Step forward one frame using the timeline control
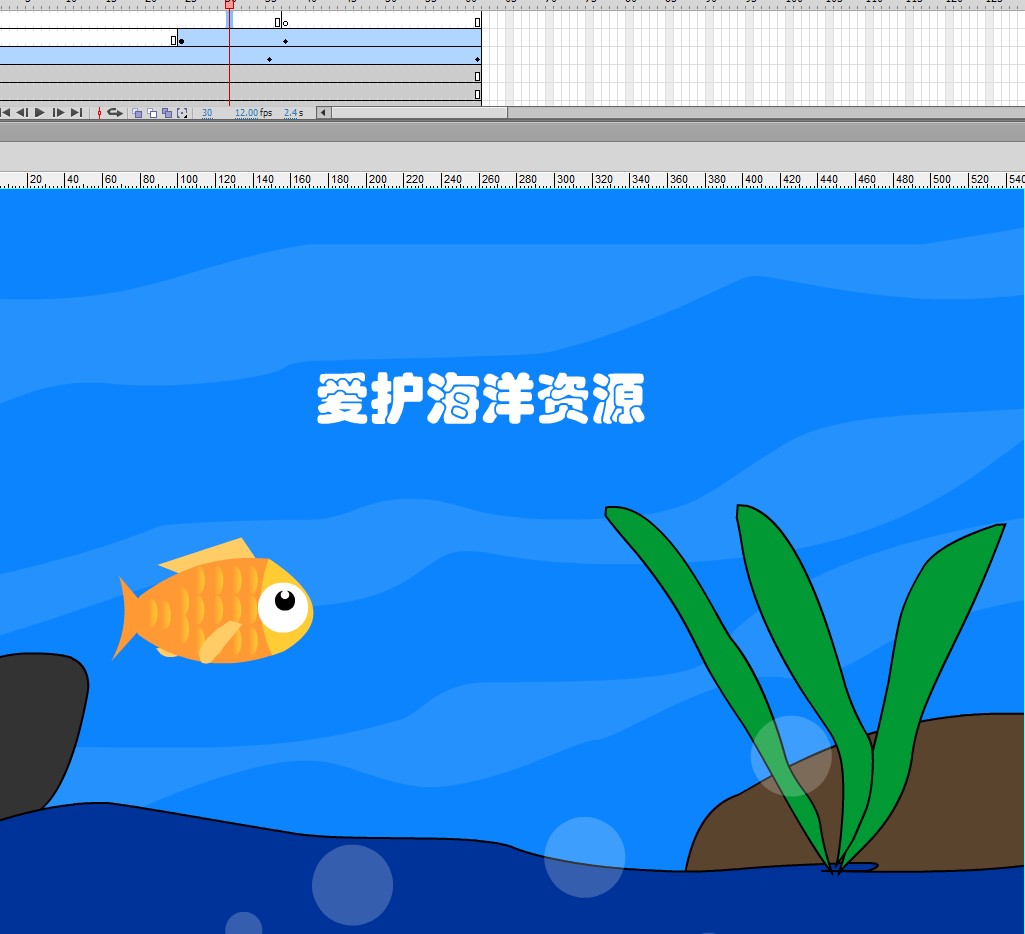 coord(57,113)
